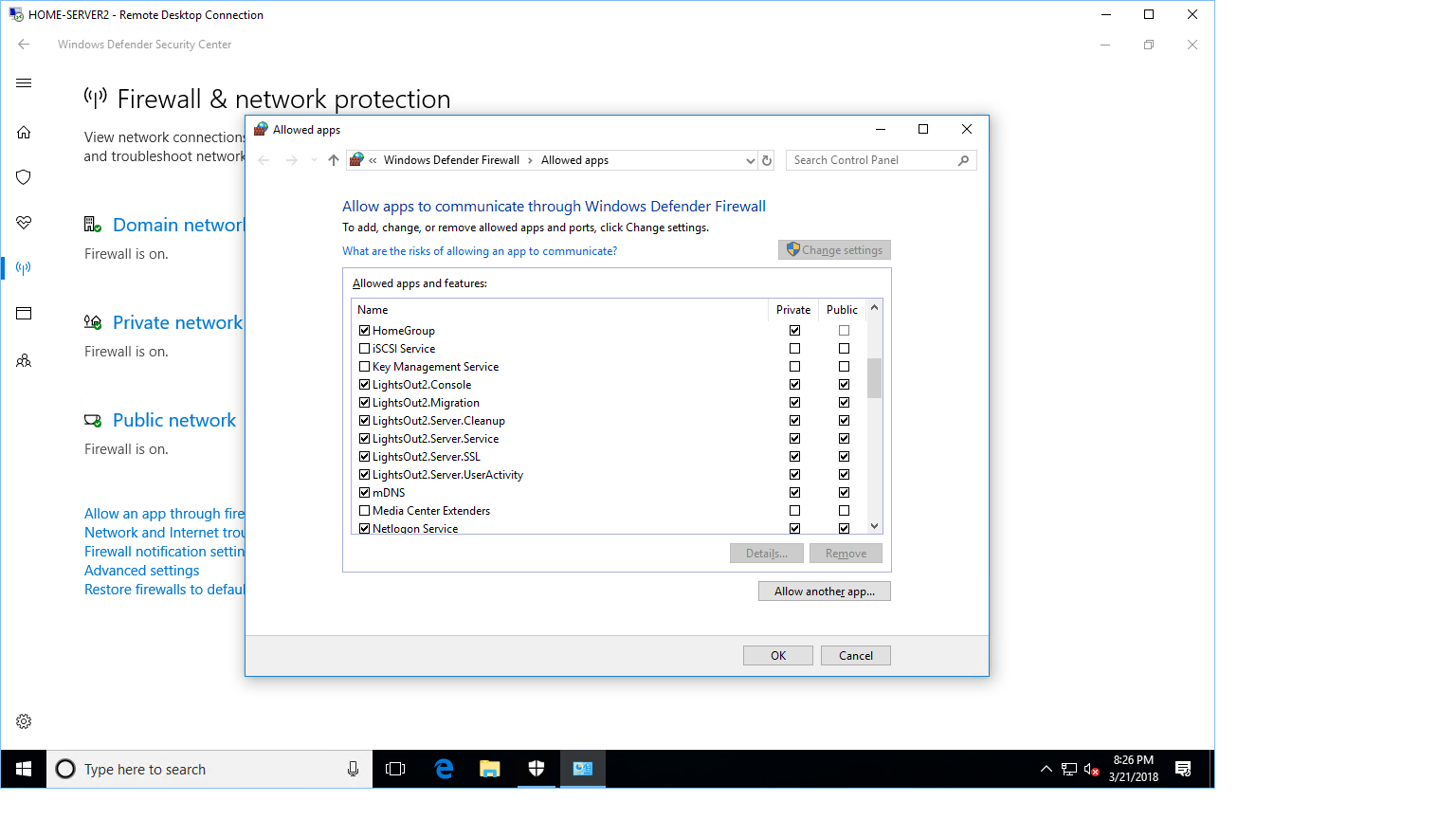This screenshot has height=819, width=1456.
Task: Click the Cancel button
Action: (x=856, y=656)
